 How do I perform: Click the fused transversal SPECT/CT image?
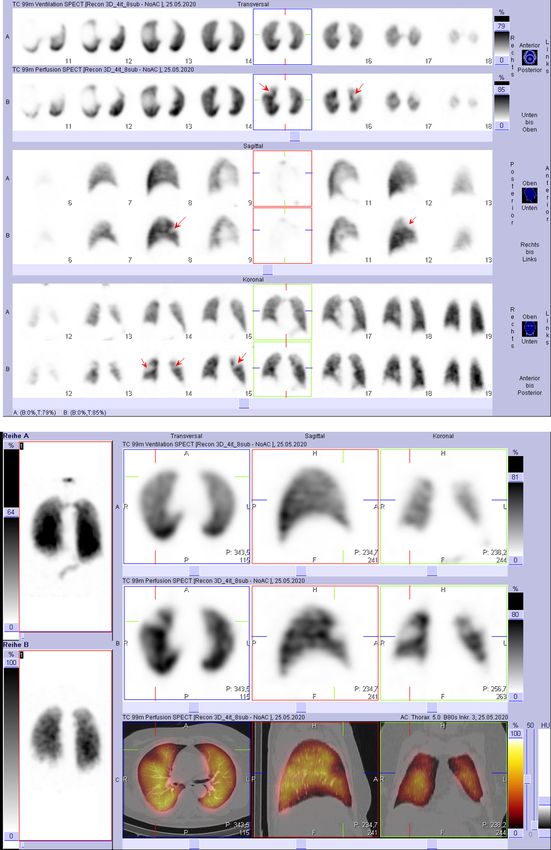click(187, 780)
